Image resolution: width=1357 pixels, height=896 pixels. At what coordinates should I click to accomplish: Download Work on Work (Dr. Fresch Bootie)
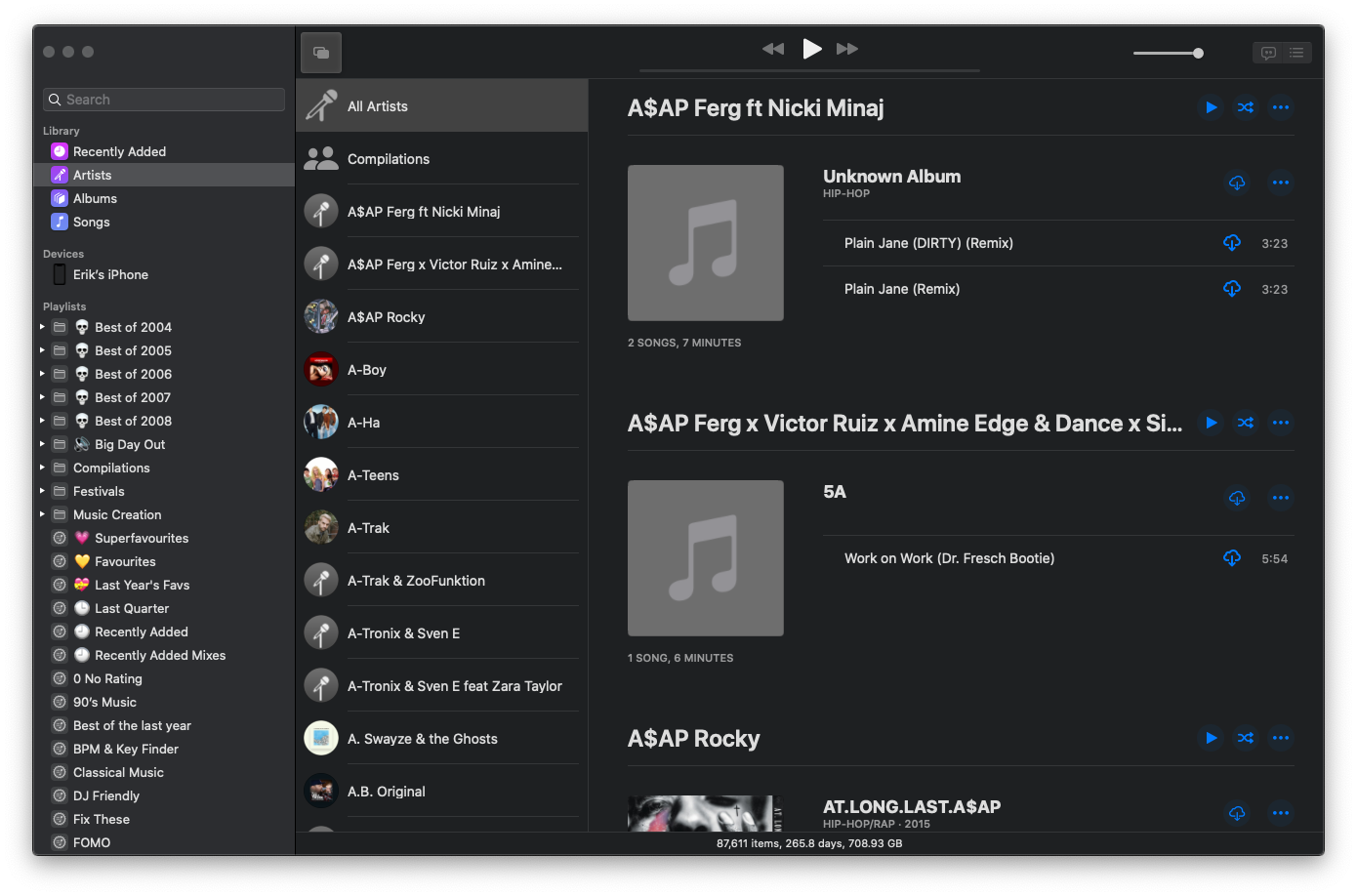click(x=1232, y=558)
